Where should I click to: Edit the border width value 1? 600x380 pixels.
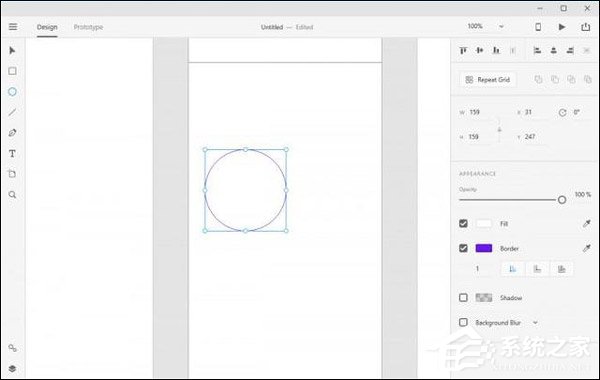(477, 269)
